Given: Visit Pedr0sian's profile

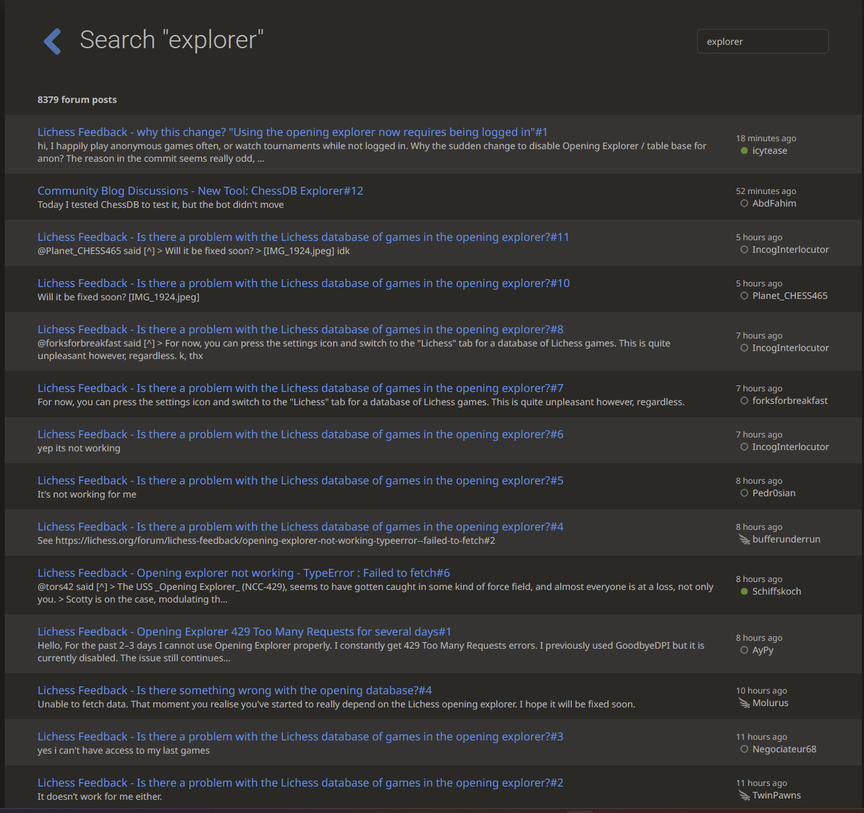Looking at the screenshot, I should pyautogui.click(x=774, y=493).
